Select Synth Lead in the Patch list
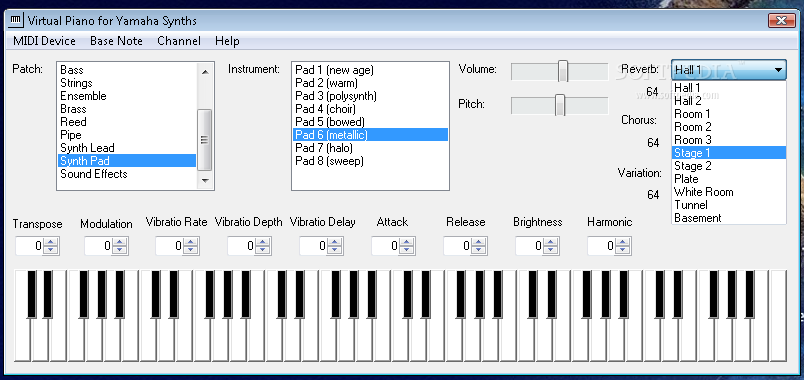 (127, 148)
